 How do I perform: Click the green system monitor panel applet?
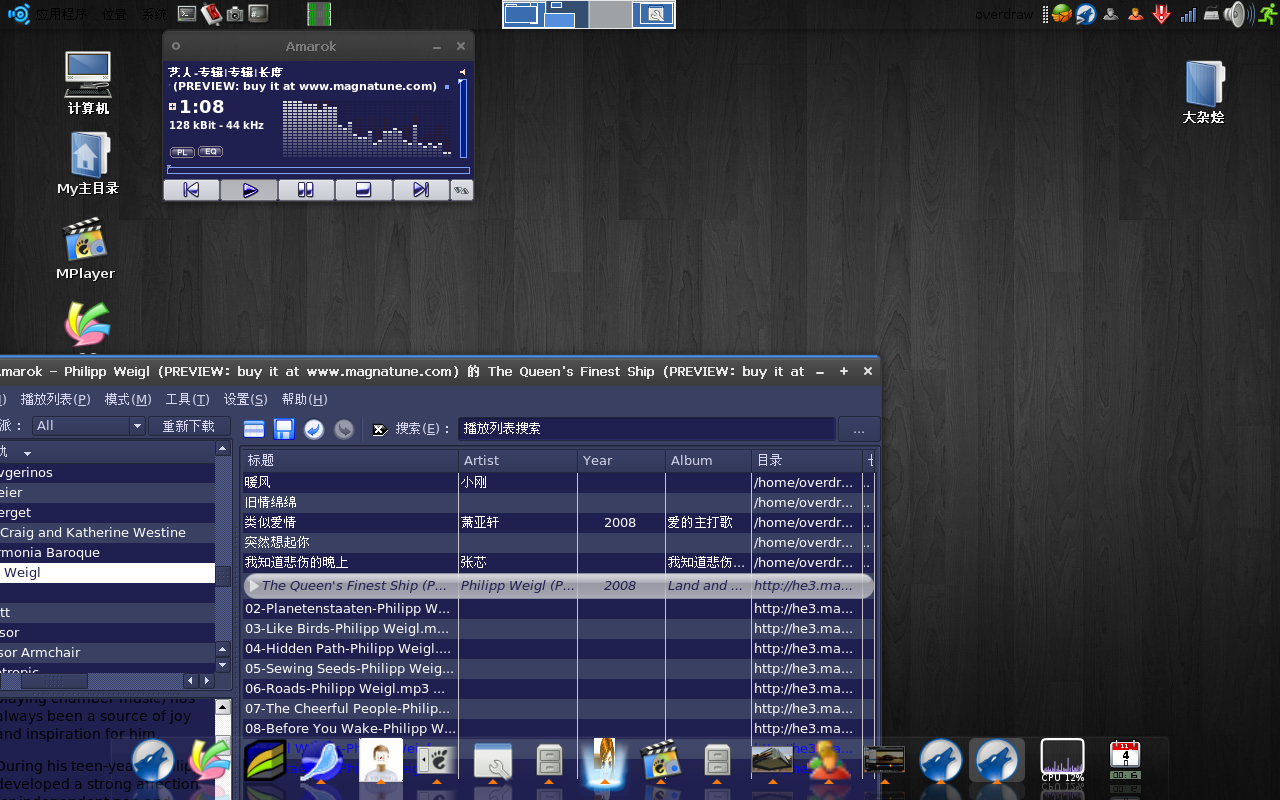coord(319,14)
